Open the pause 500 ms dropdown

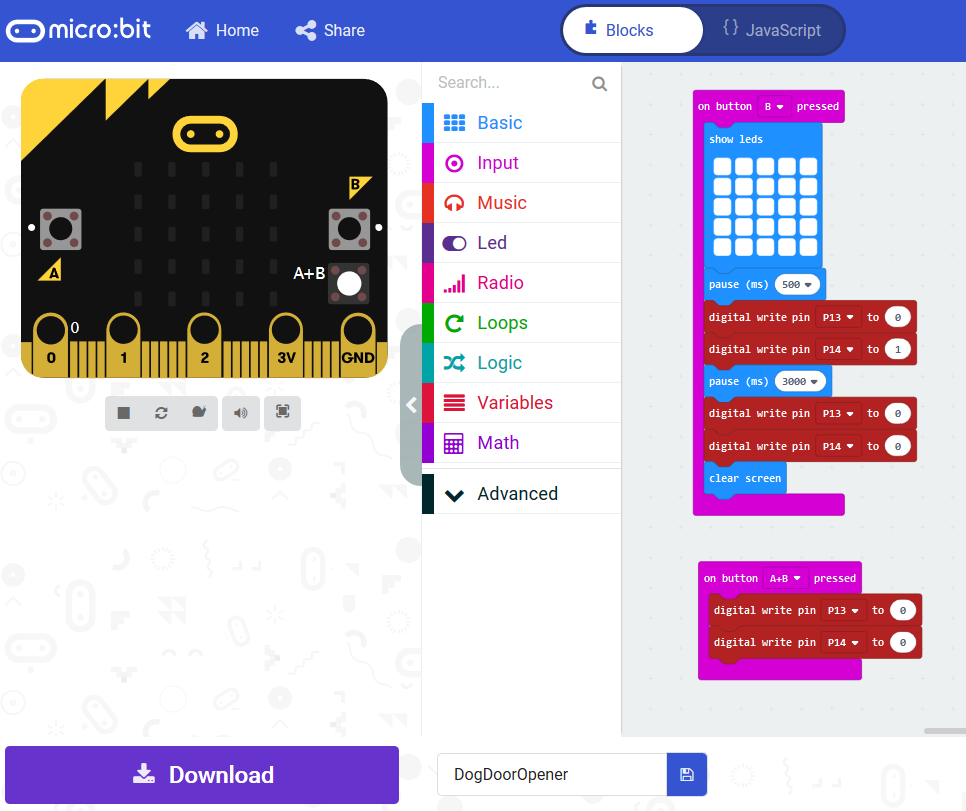pyautogui.click(x=797, y=285)
